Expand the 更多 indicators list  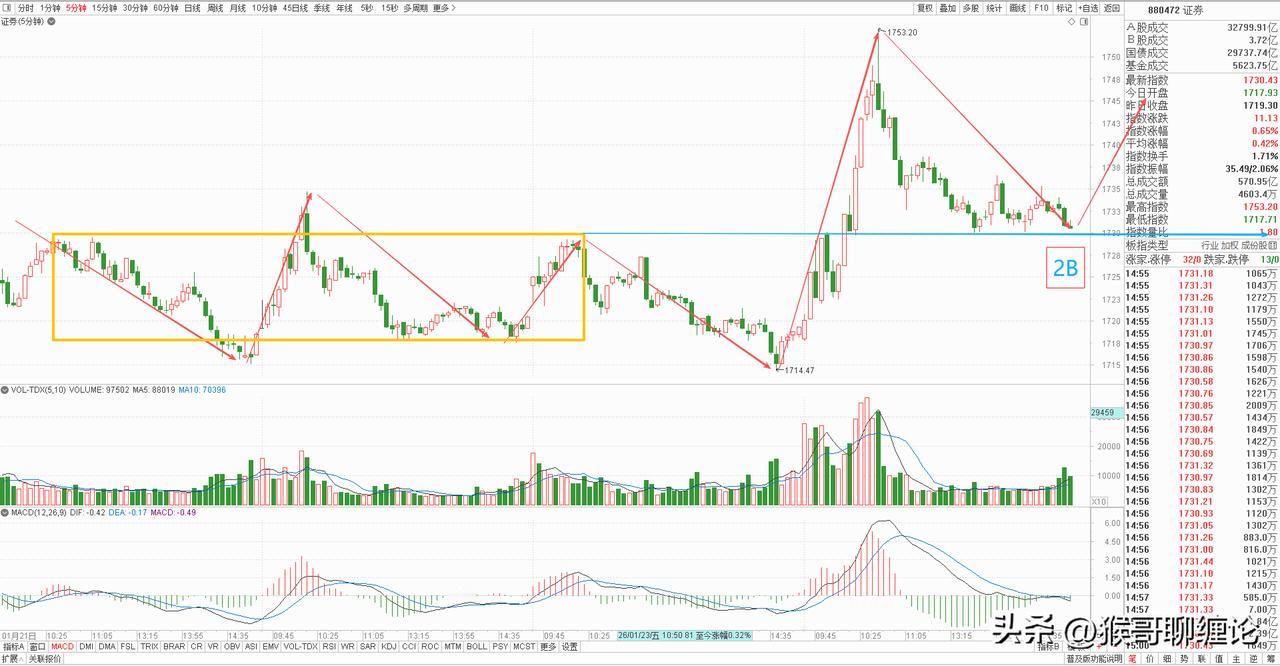(x=548, y=647)
